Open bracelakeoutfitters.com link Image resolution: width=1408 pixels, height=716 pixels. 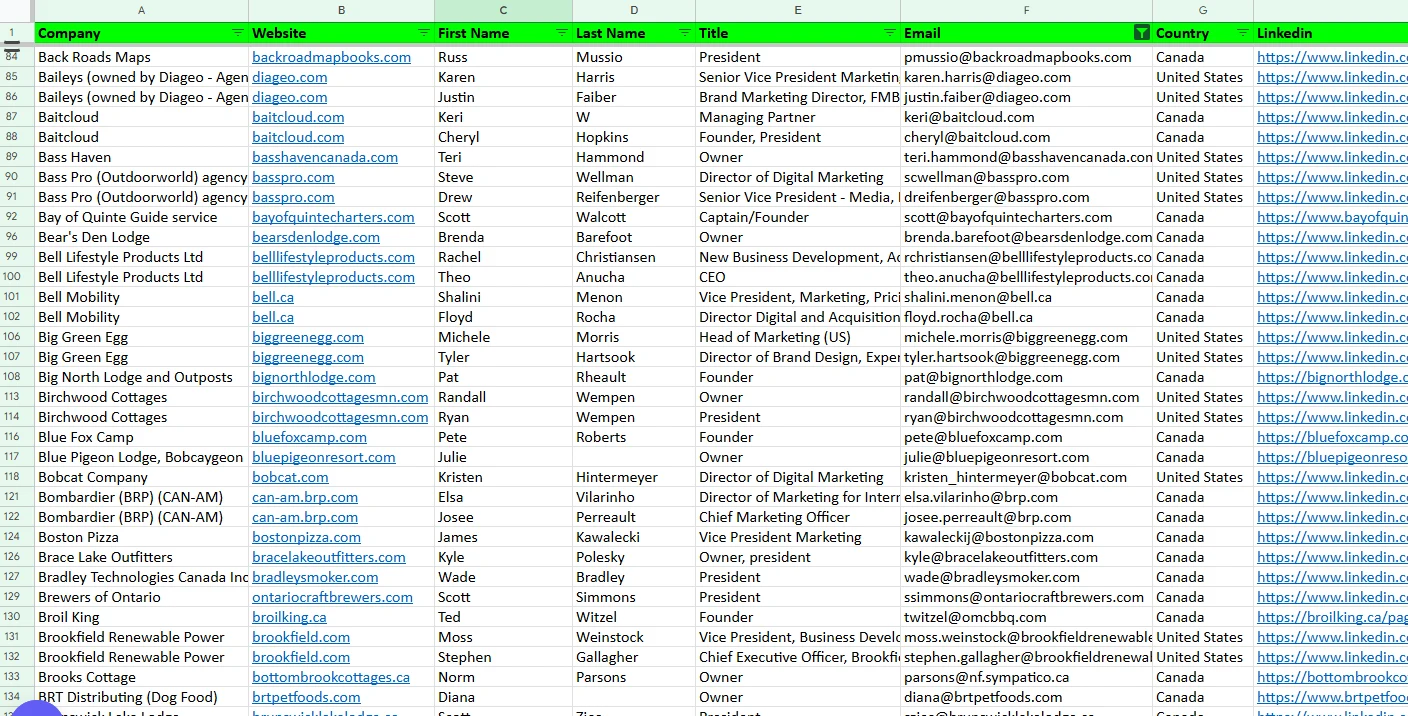[x=329, y=557]
